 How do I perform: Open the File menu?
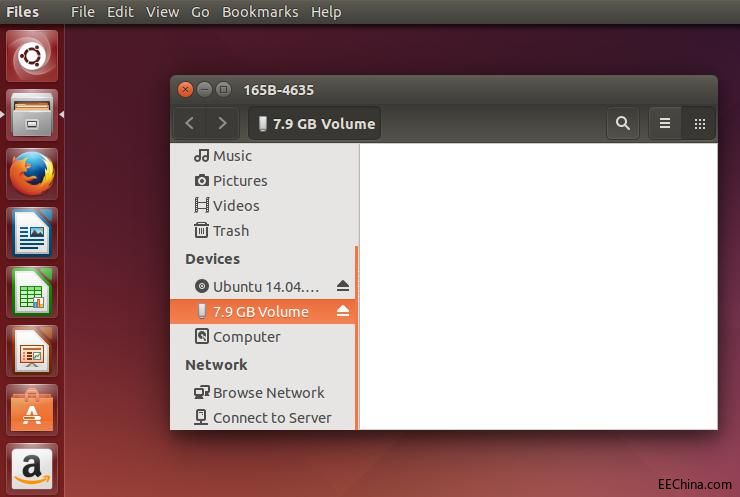pyautogui.click(x=83, y=12)
